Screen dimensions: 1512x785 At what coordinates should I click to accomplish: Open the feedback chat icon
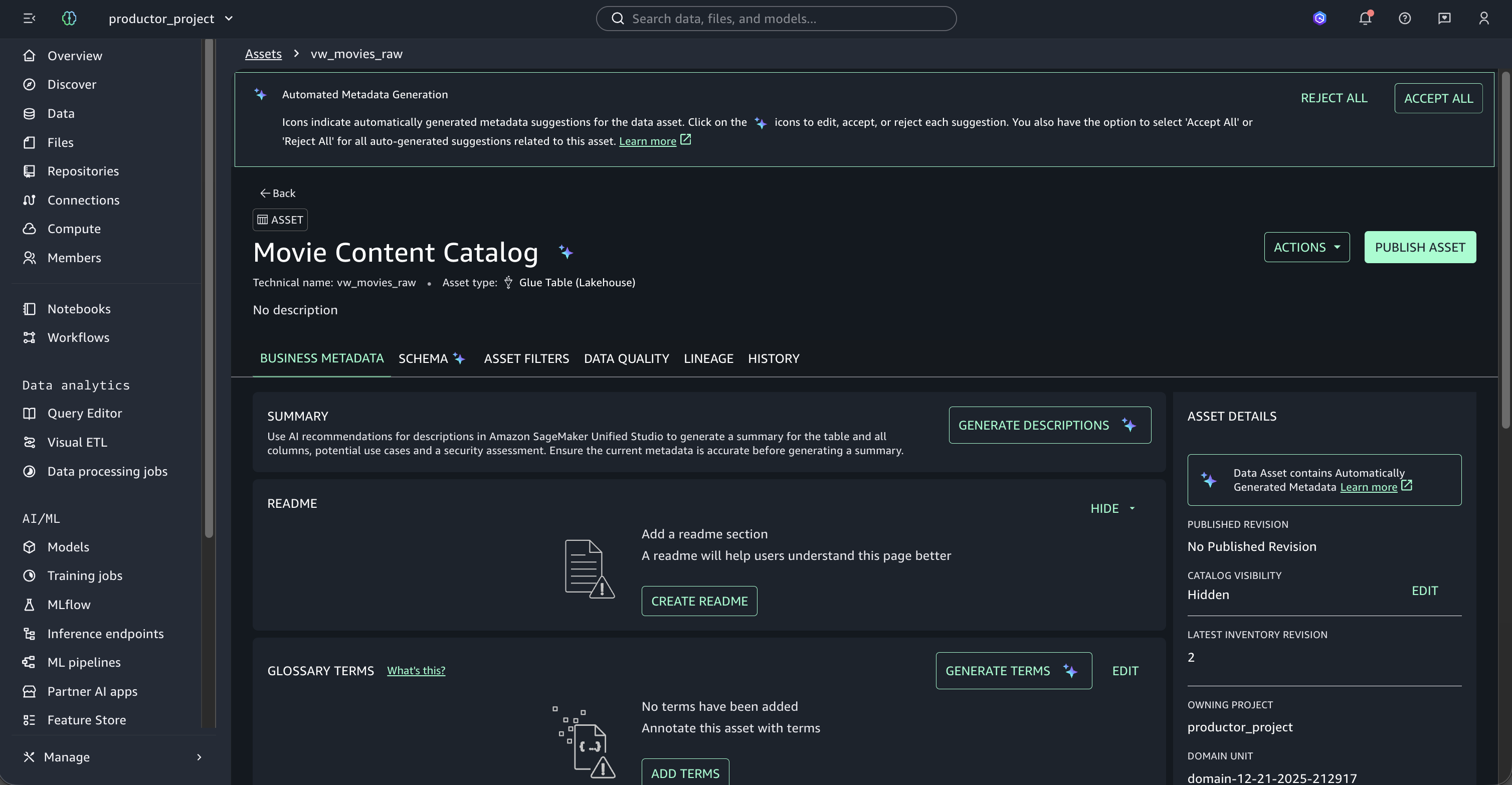click(1444, 18)
